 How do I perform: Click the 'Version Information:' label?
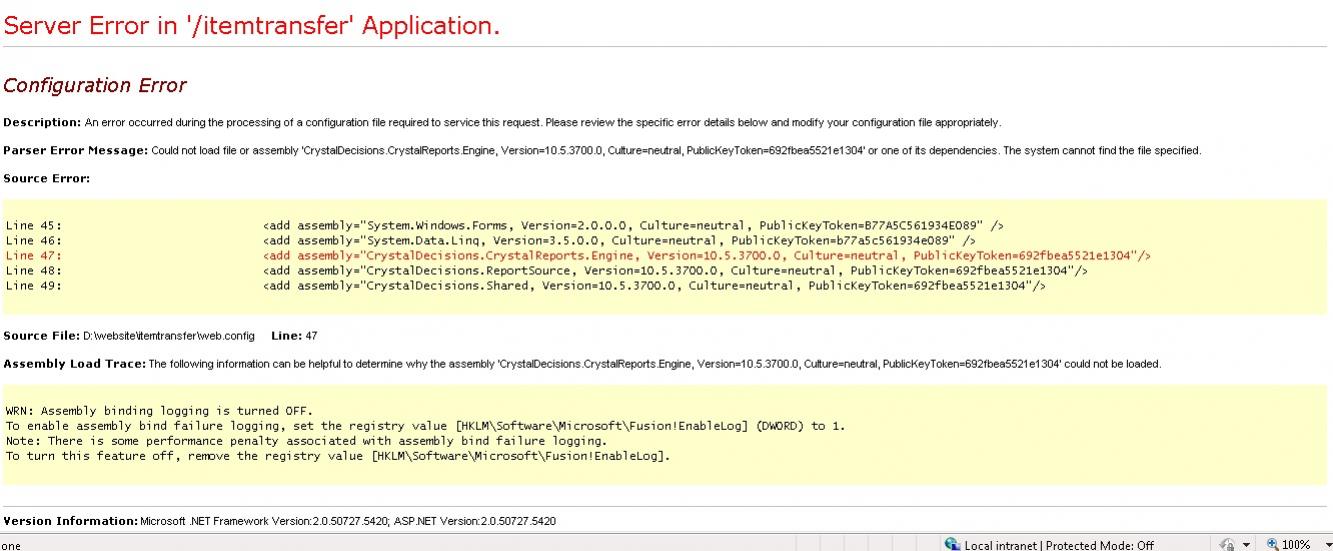pos(70,521)
